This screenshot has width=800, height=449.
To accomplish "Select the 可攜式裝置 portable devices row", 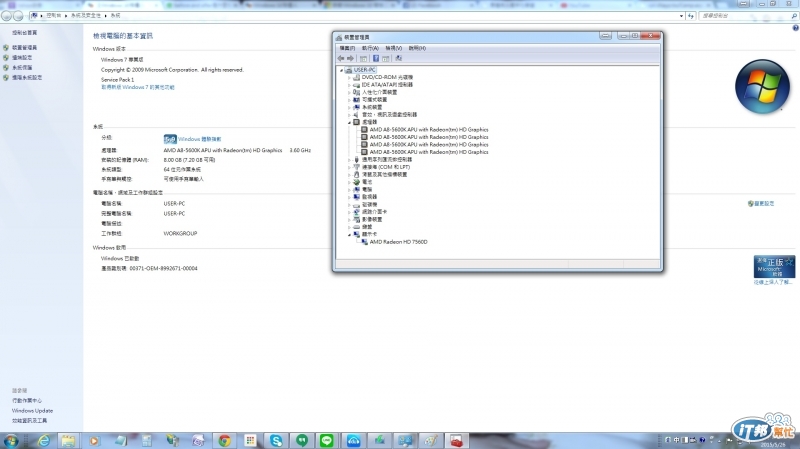I will tap(374, 100).
